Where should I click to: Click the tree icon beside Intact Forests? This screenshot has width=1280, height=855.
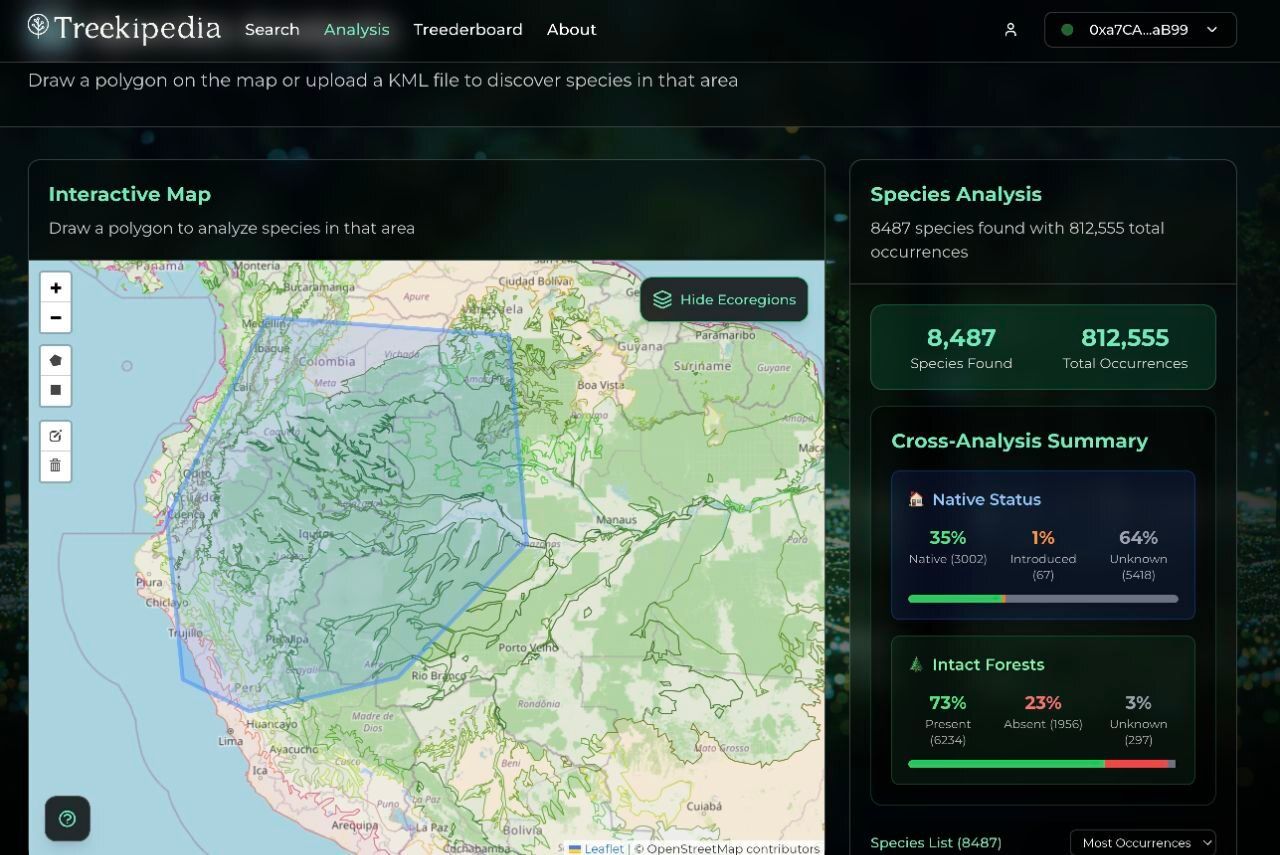[916, 664]
